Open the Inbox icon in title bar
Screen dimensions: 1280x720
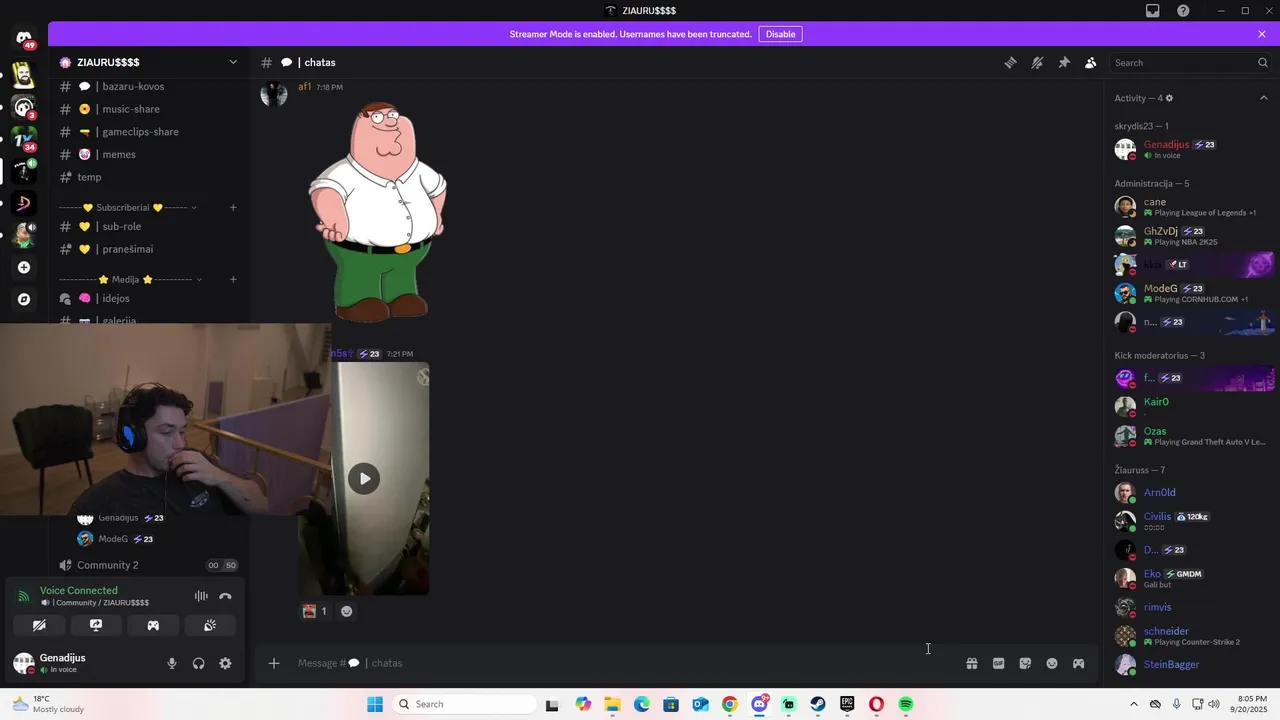click(1153, 10)
